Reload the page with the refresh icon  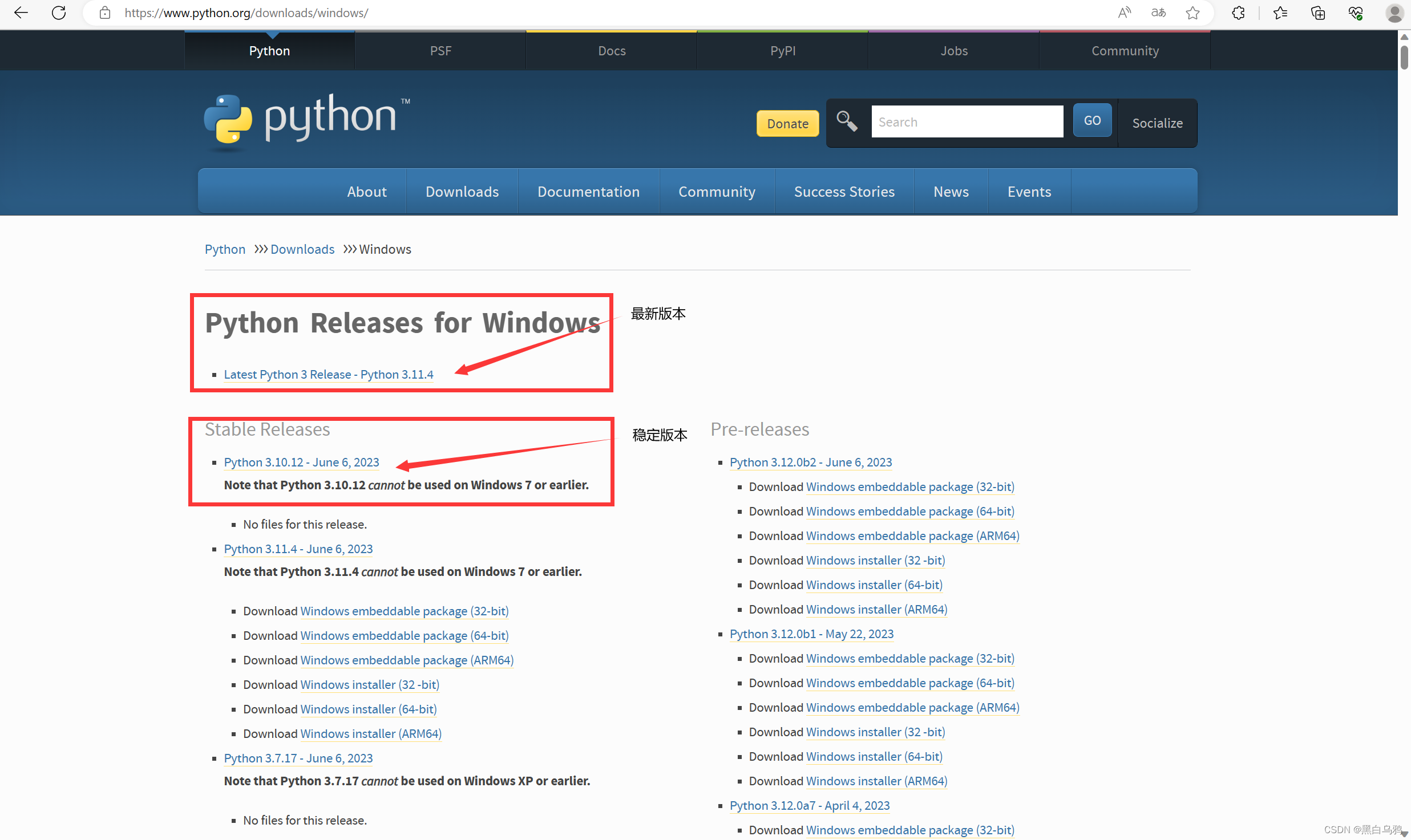tap(59, 13)
